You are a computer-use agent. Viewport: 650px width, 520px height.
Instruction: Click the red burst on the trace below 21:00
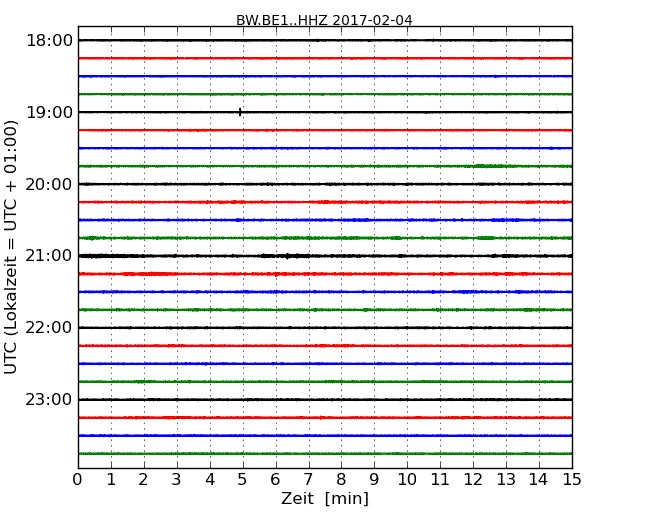pos(149,274)
